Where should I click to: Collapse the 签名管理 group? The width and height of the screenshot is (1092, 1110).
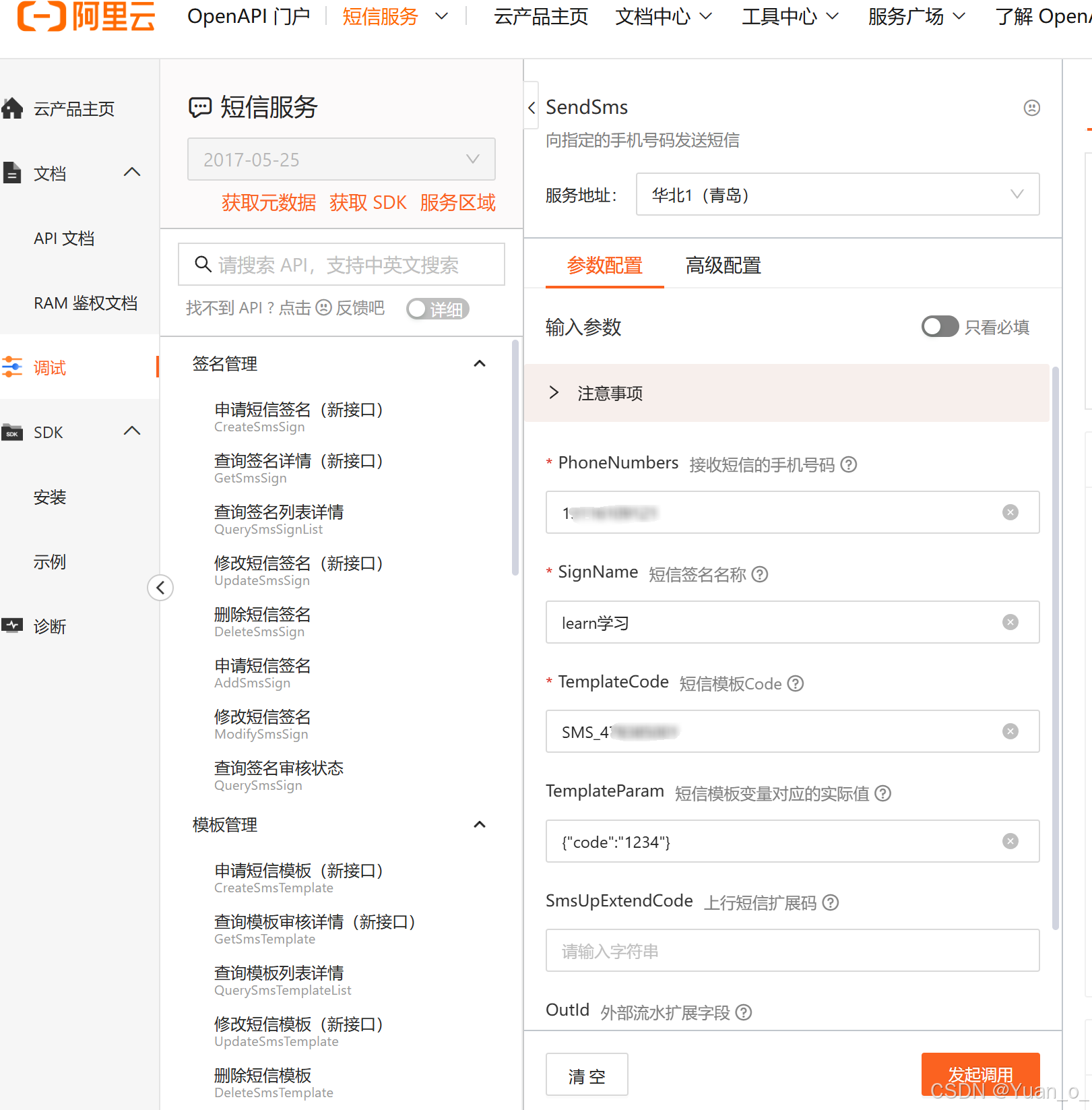pos(480,364)
